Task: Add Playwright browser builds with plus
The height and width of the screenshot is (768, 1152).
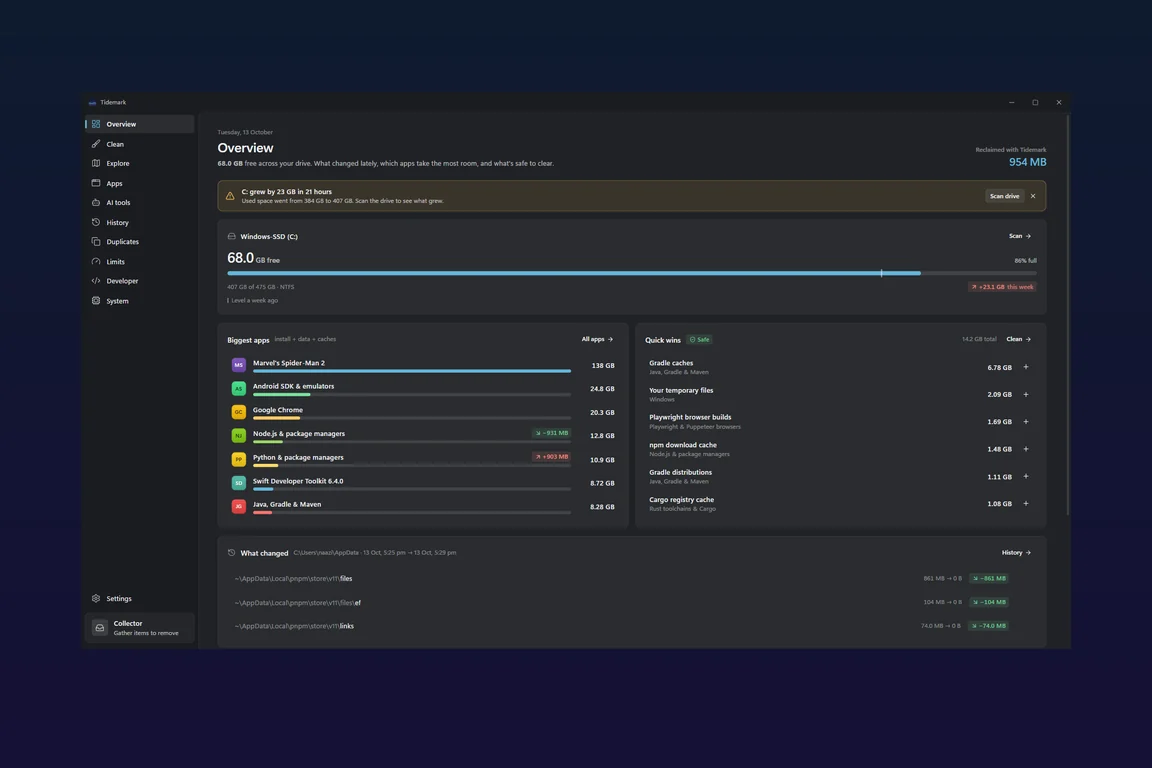Action: 1026,422
